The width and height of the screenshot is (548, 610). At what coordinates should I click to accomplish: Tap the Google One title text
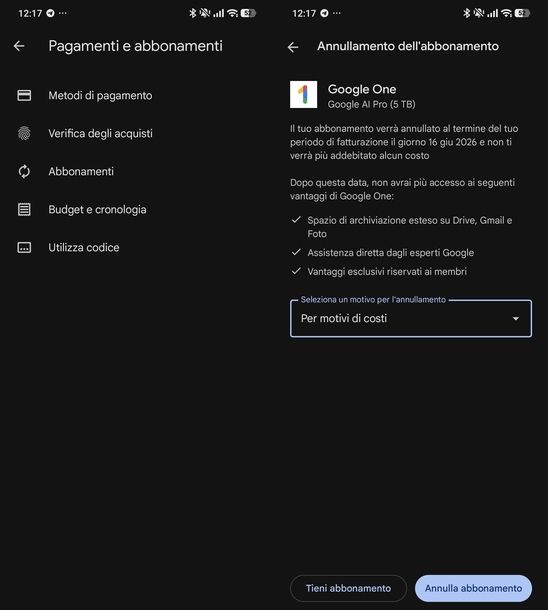(x=362, y=89)
